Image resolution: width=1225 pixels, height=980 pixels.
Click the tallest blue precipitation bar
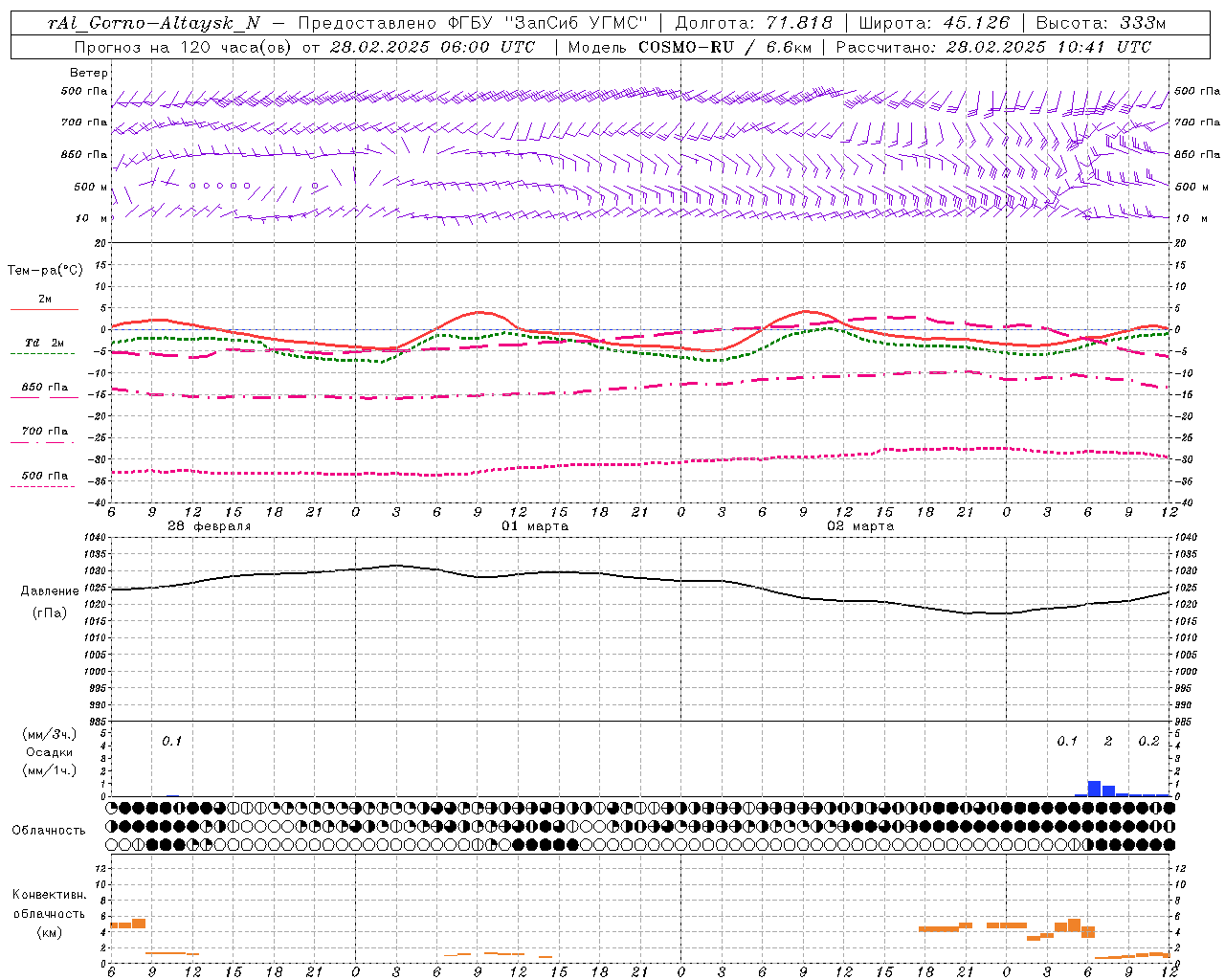[1095, 789]
